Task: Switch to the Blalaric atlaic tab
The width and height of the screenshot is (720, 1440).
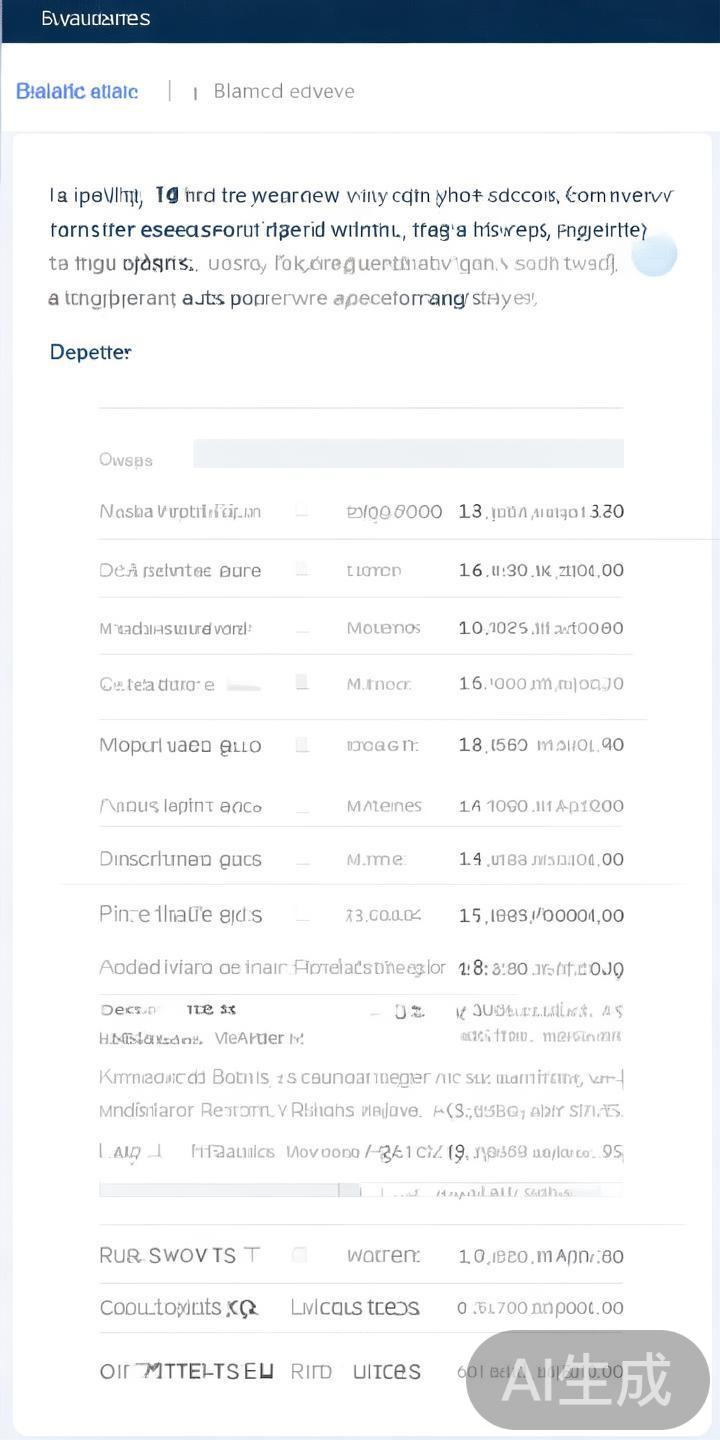Action: pos(77,92)
